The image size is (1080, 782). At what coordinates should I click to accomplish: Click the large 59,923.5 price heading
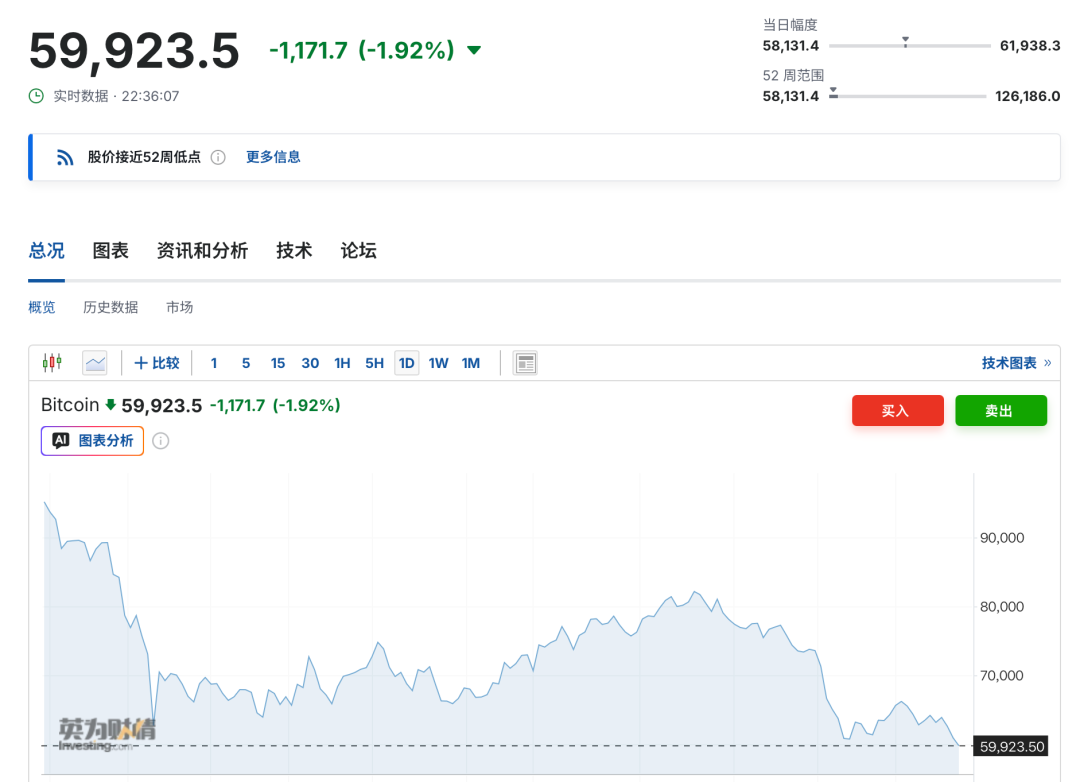point(134,51)
